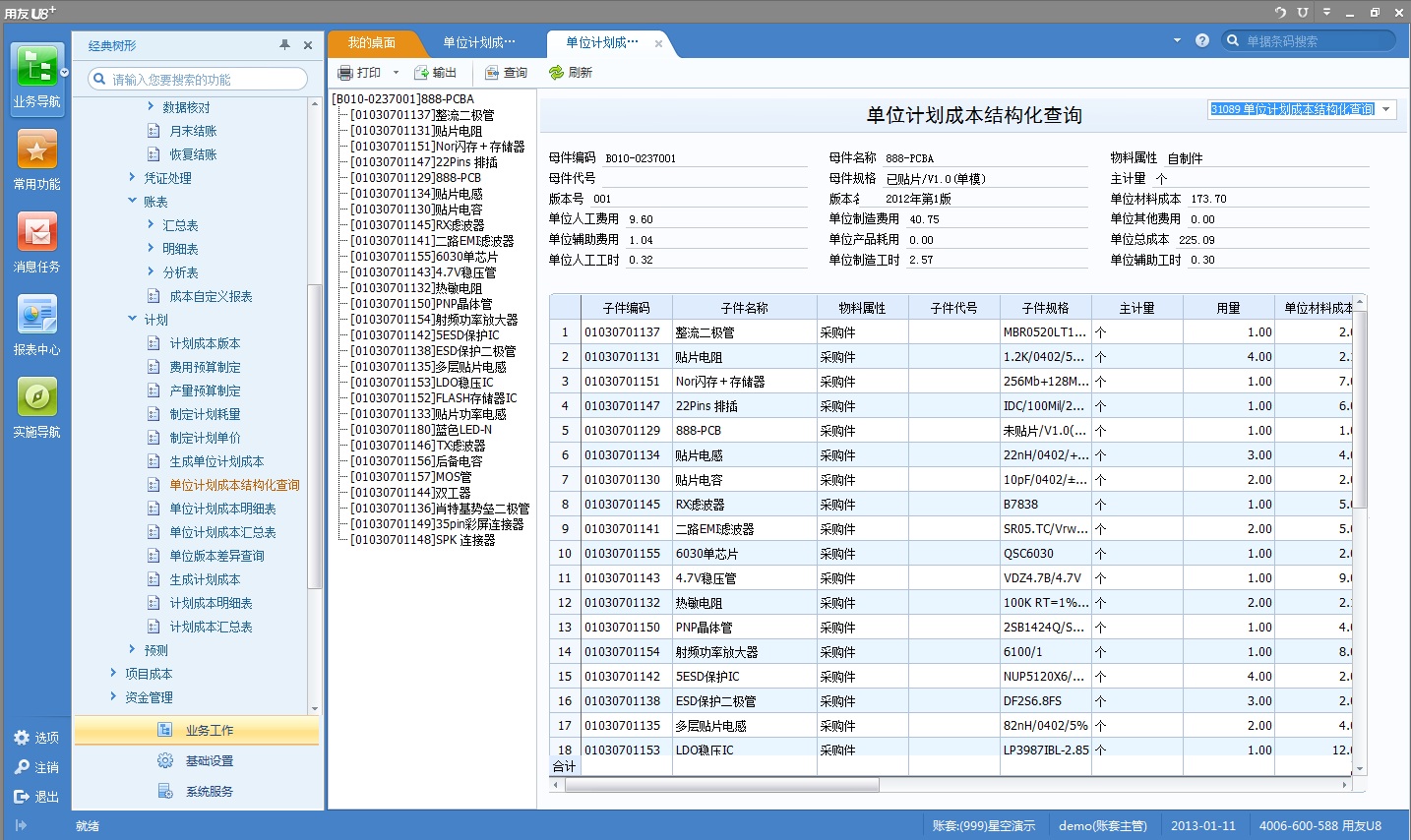This screenshot has width=1411, height=840.
Task: Click the help question mark icon
Action: [1202, 40]
